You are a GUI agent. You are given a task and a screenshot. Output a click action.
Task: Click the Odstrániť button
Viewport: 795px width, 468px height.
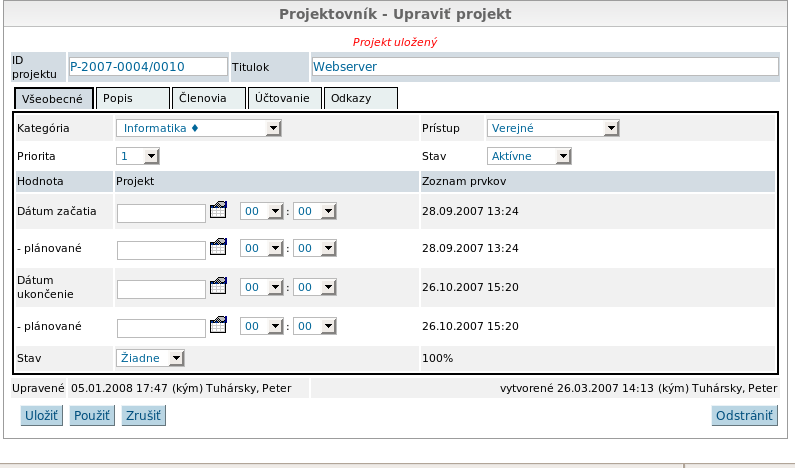744,416
